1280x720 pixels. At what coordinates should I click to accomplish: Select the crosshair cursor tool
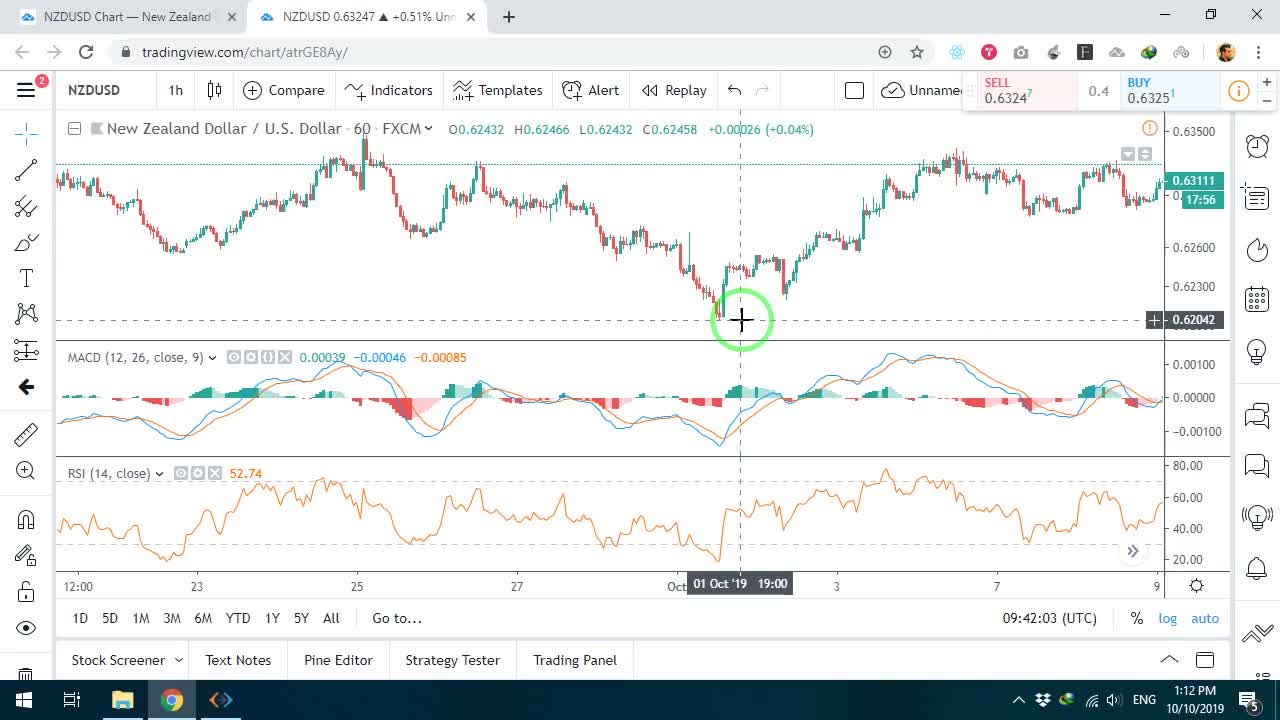26,133
